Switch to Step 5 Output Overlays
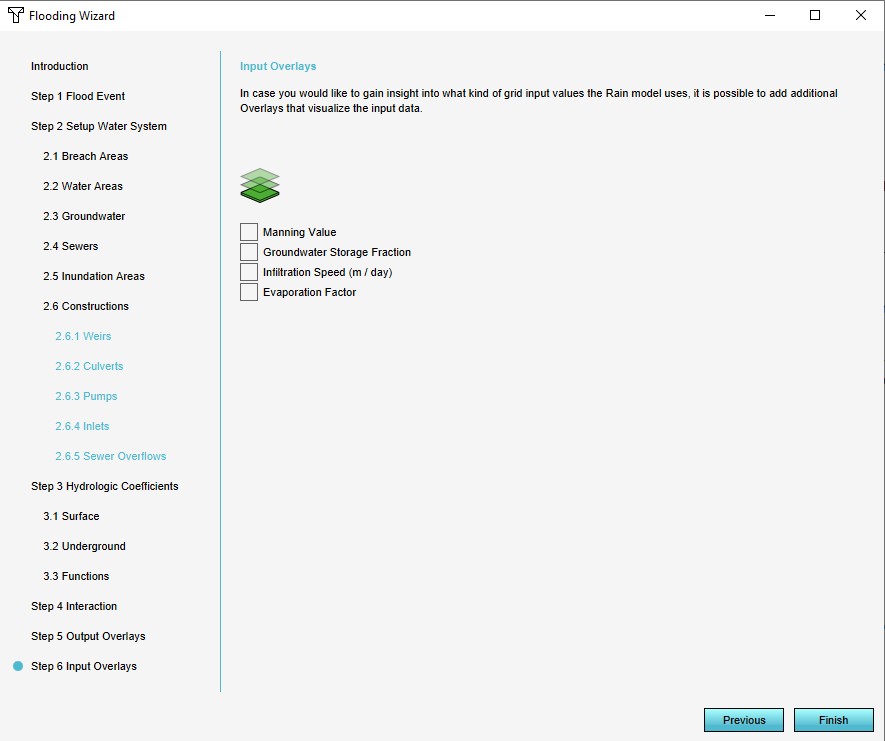The width and height of the screenshot is (885, 741). click(88, 636)
